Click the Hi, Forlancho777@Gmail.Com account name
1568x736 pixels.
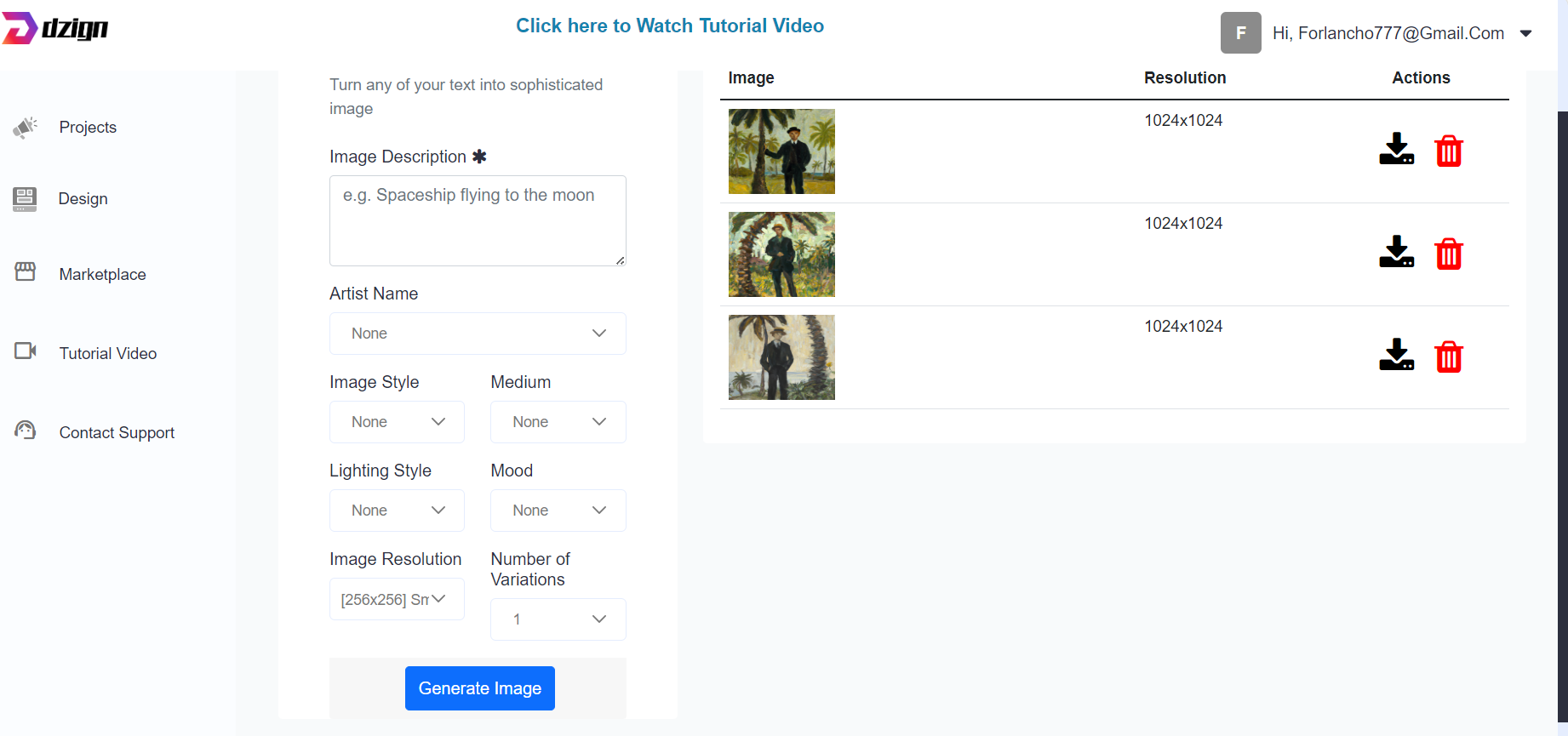[1388, 33]
